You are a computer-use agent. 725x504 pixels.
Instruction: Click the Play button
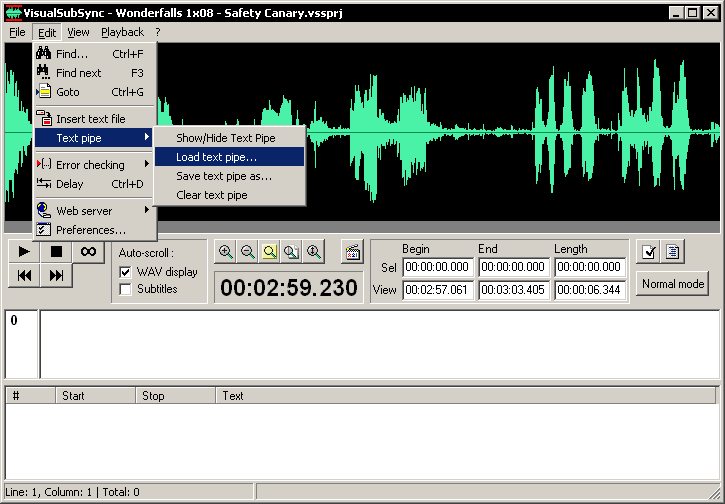coord(24,251)
